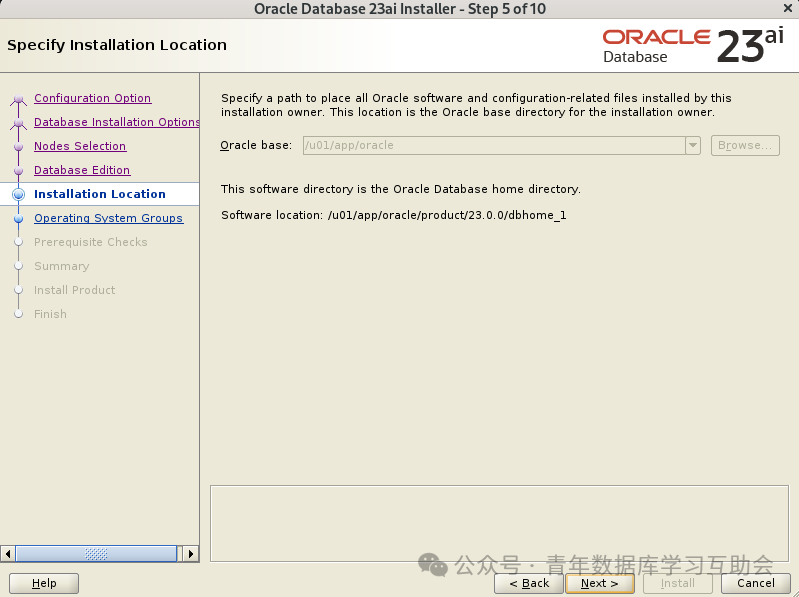Viewport: 799px width, 597px height.
Task: Click the Install Product step bullet
Action: pos(18,290)
